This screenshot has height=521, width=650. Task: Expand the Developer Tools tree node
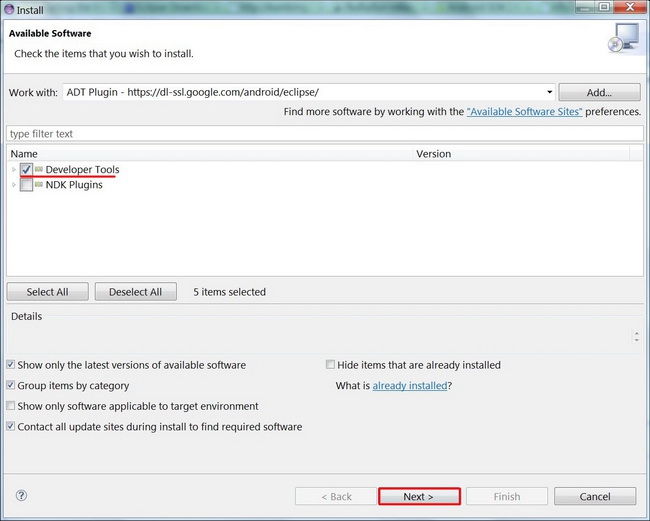pyautogui.click(x=14, y=170)
